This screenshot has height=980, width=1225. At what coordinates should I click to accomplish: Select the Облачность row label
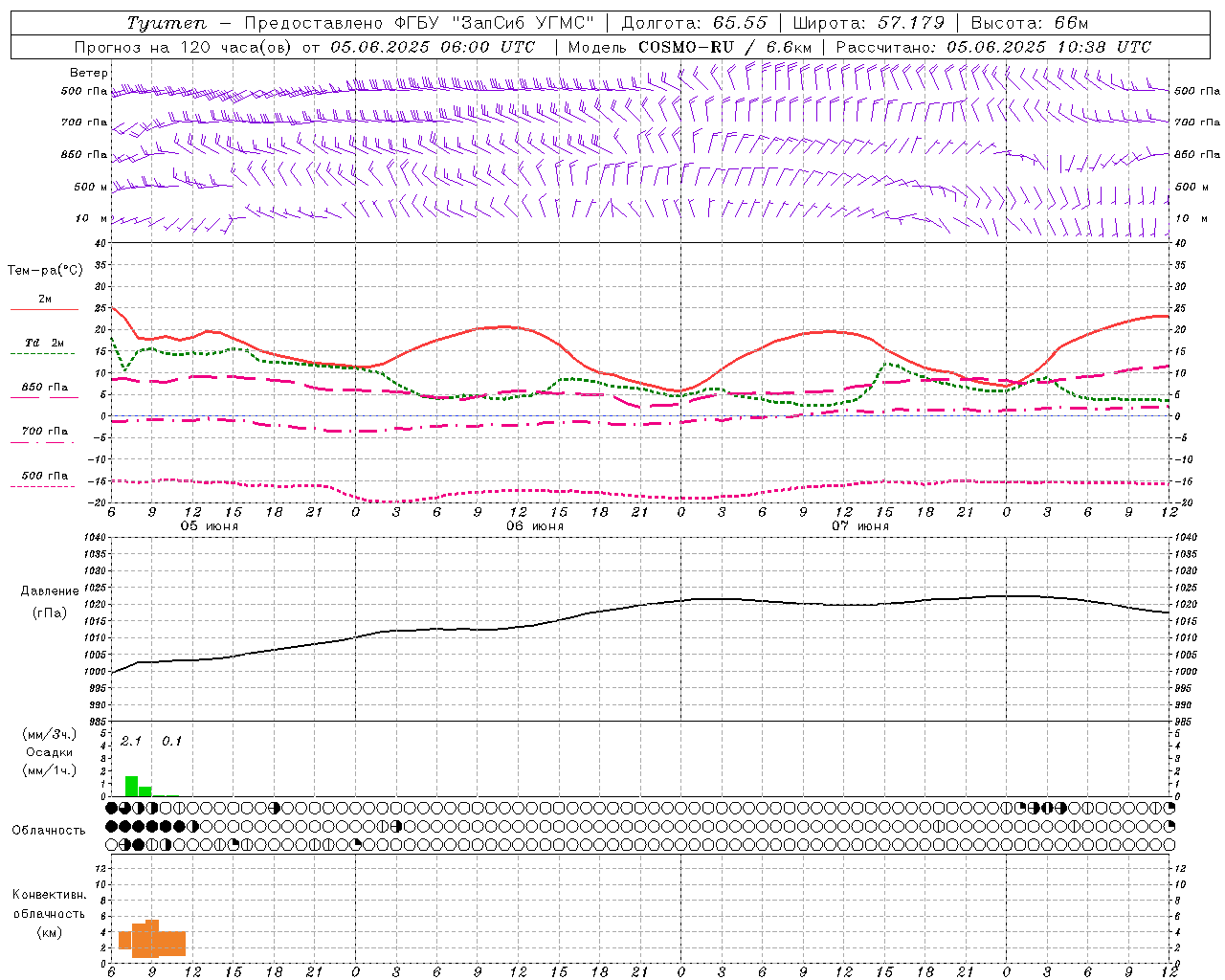(49, 831)
